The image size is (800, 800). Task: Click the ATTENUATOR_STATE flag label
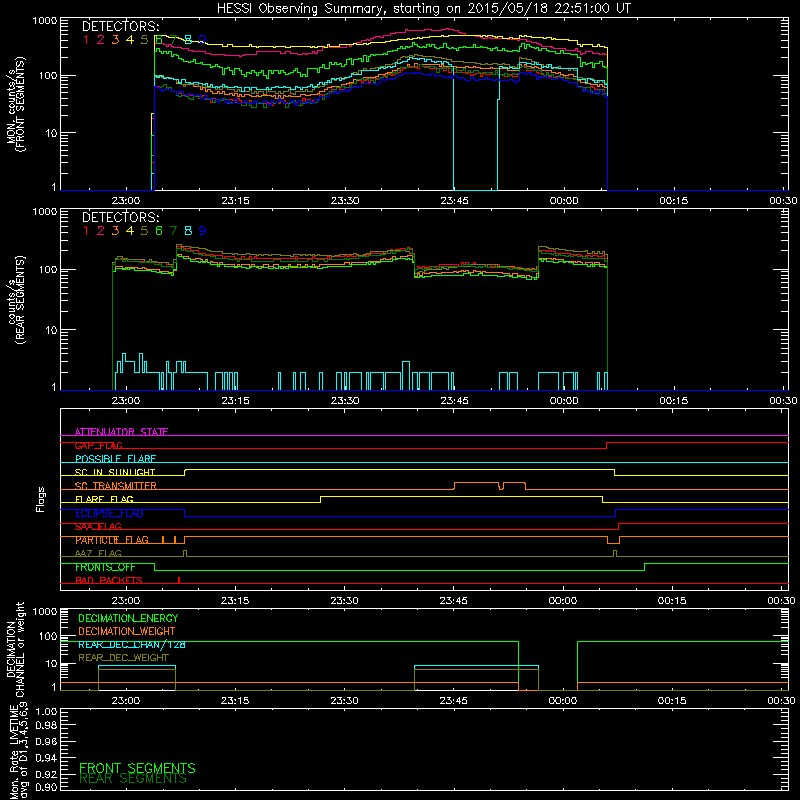point(121,432)
